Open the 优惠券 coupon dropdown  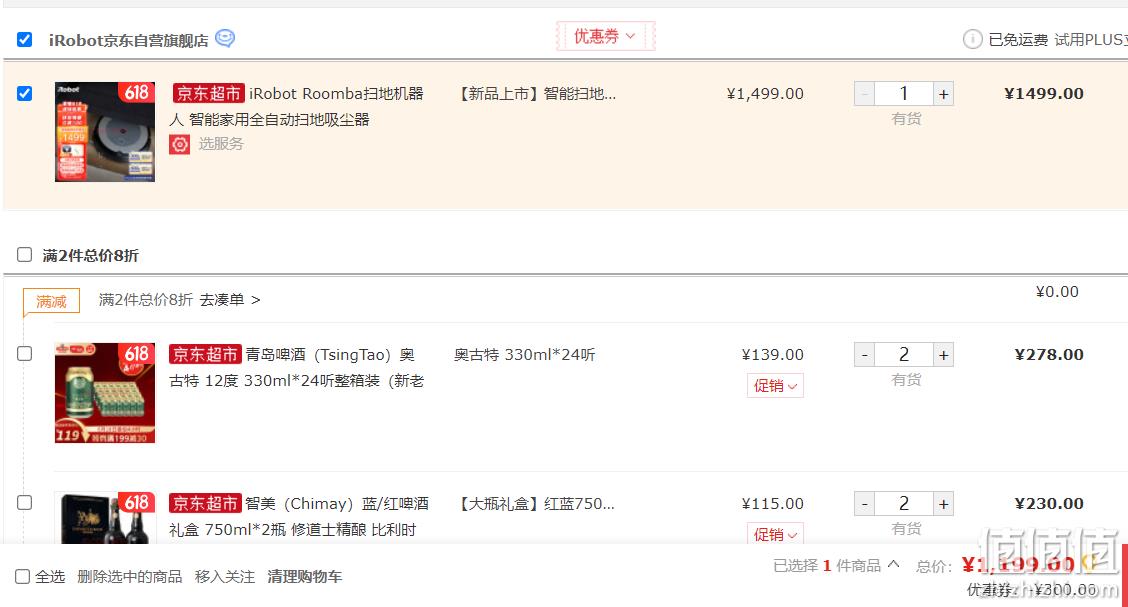pos(605,36)
